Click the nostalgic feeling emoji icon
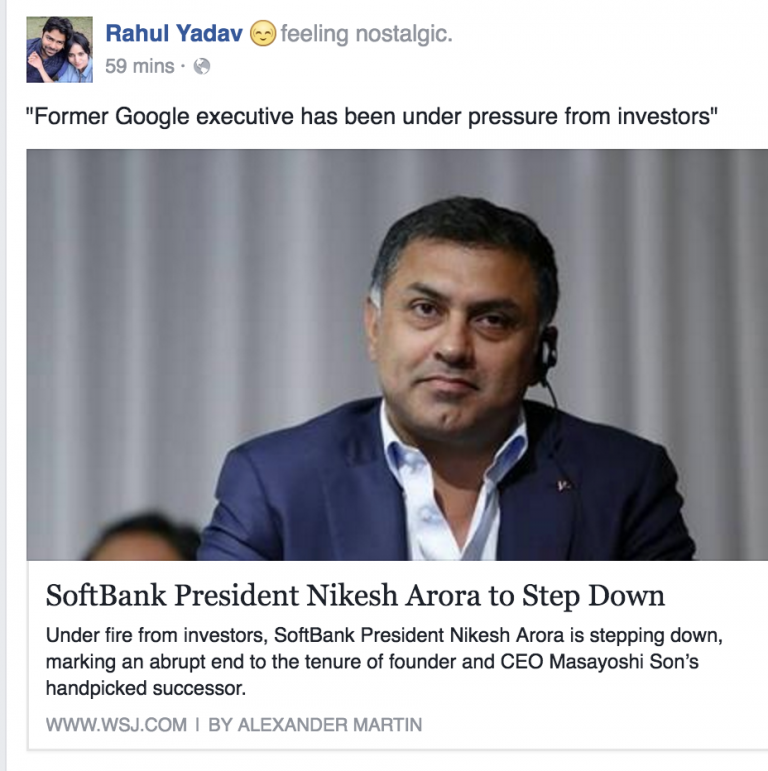This screenshot has height=771, width=768. (261, 35)
